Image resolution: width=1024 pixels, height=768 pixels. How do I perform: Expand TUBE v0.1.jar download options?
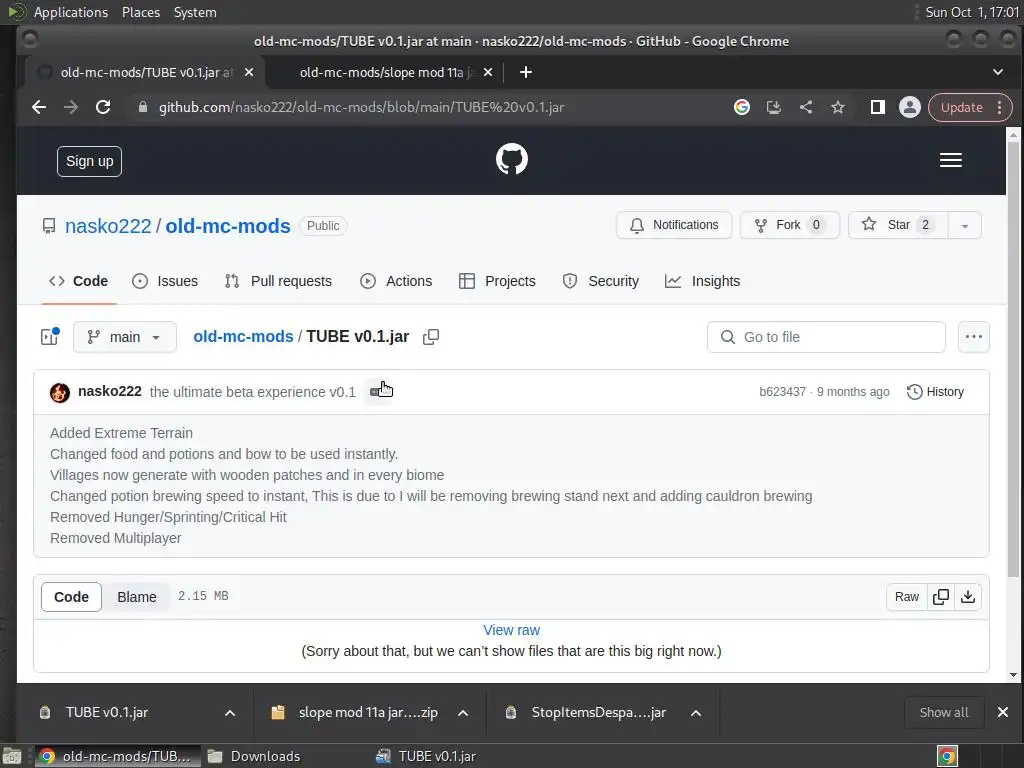point(230,712)
